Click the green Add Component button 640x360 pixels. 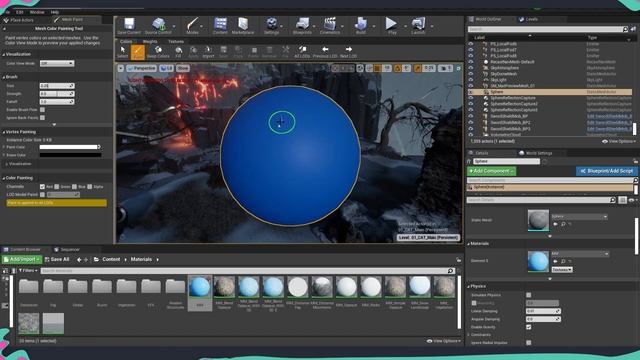pos(491,171)
